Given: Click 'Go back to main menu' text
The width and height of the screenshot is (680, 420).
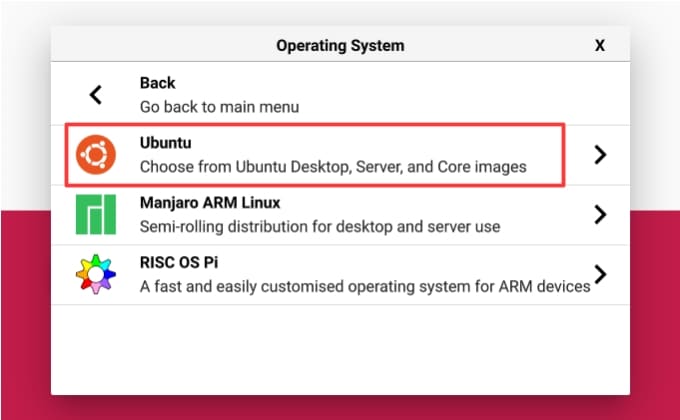Looking at the screenshot, I should pyautogui.click(x=219, y=107).
